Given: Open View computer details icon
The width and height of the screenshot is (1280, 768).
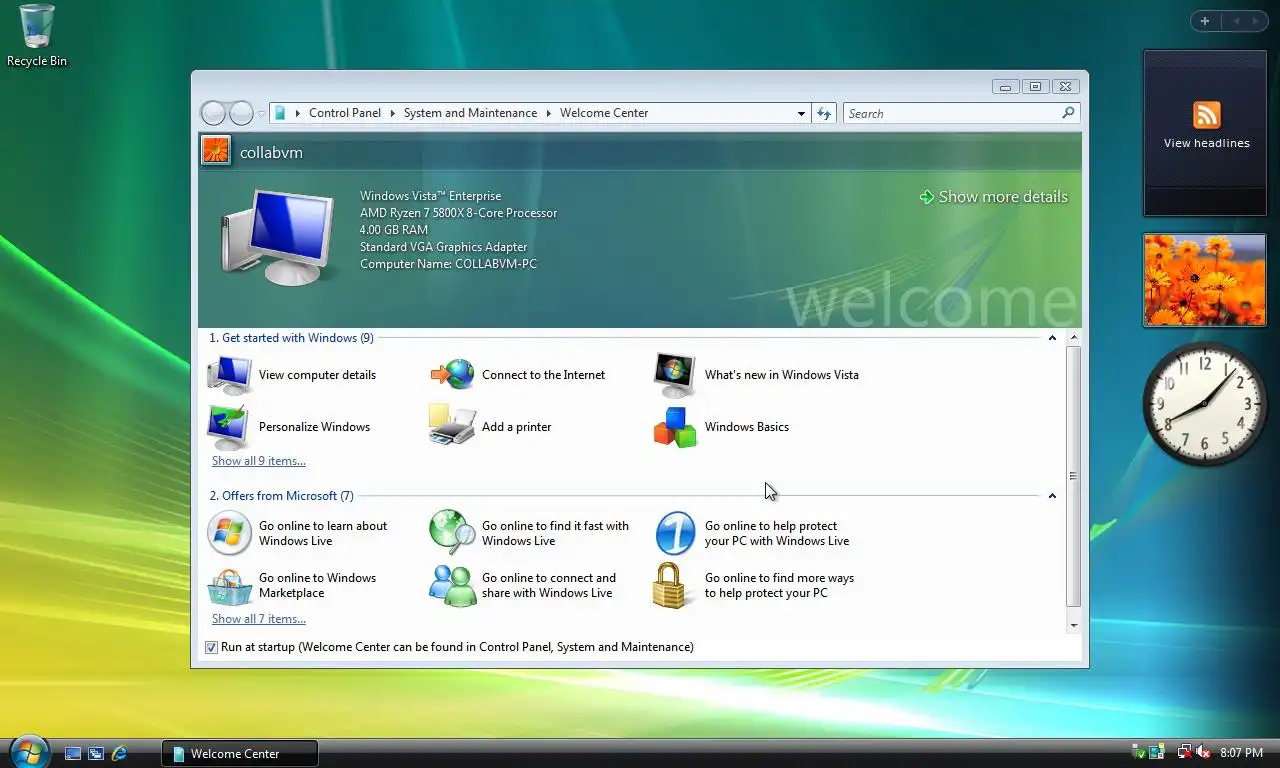Looking at the screenshot, I should (x=229, y=375).
